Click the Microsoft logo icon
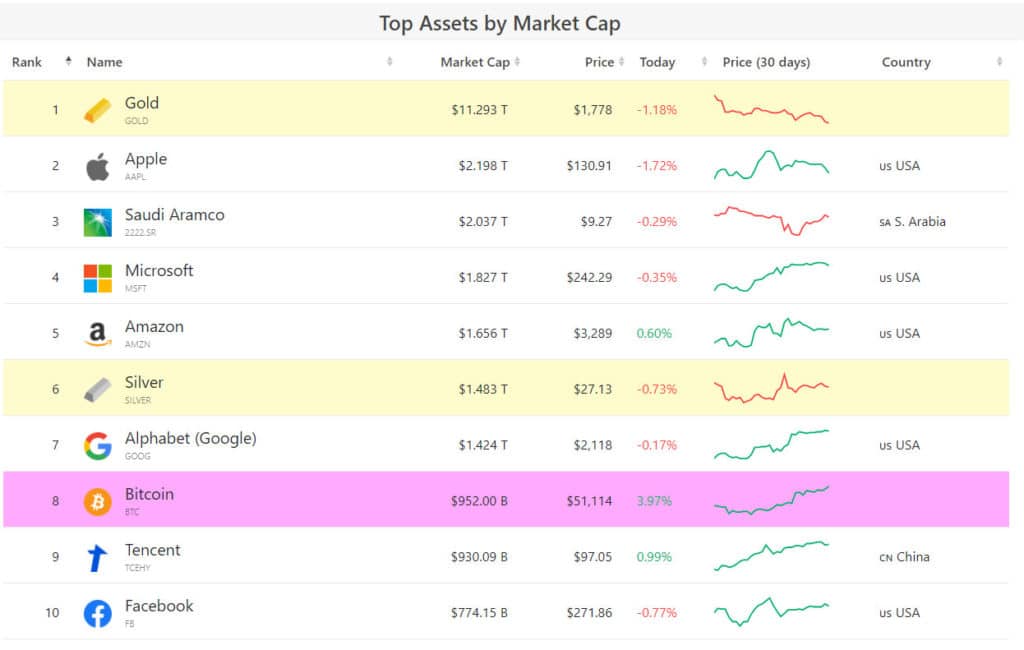Image resolution: width=1024 pixels, height=650 pixels. [97, 278]
